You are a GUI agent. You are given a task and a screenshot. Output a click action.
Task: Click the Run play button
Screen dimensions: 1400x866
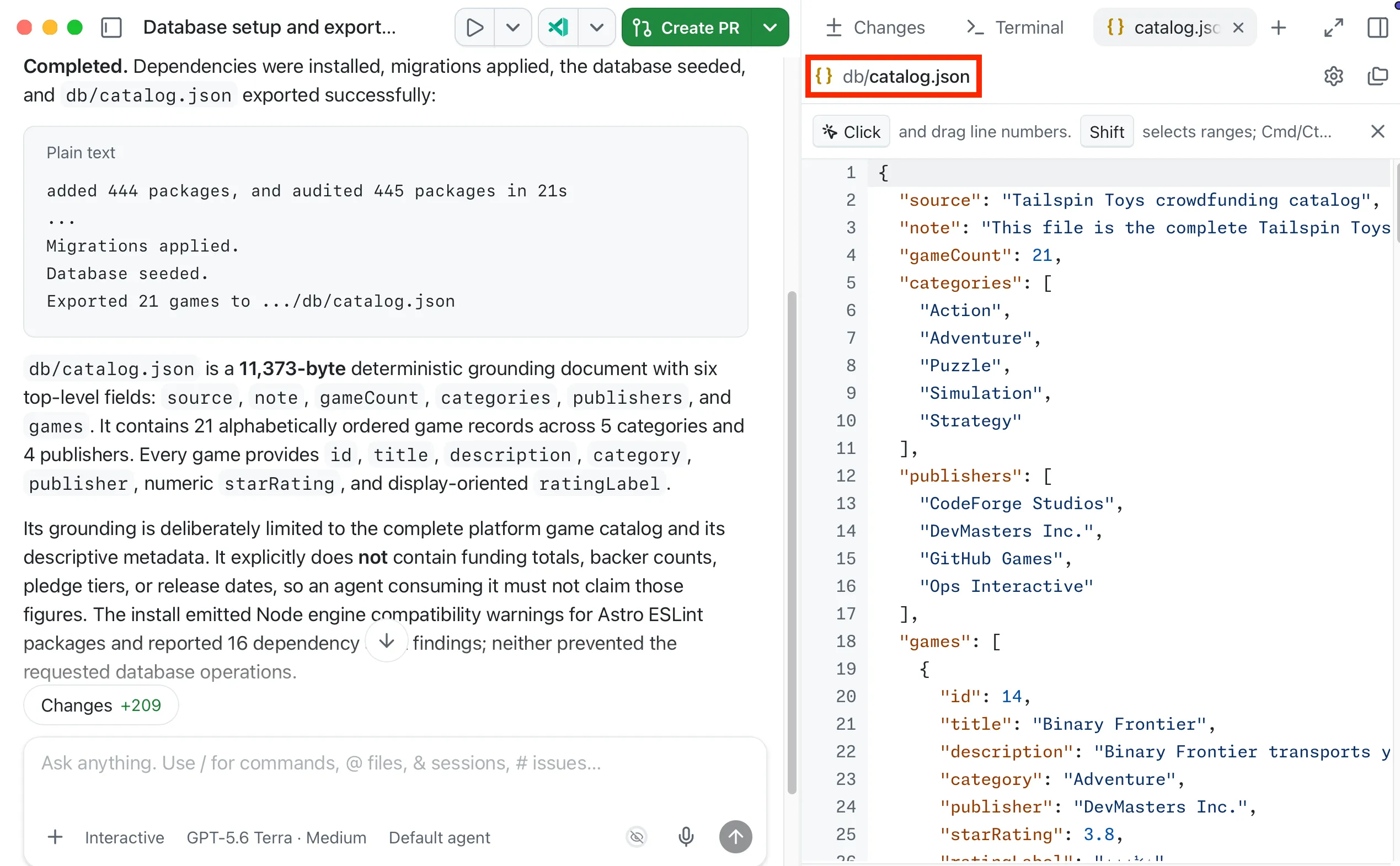474,28
